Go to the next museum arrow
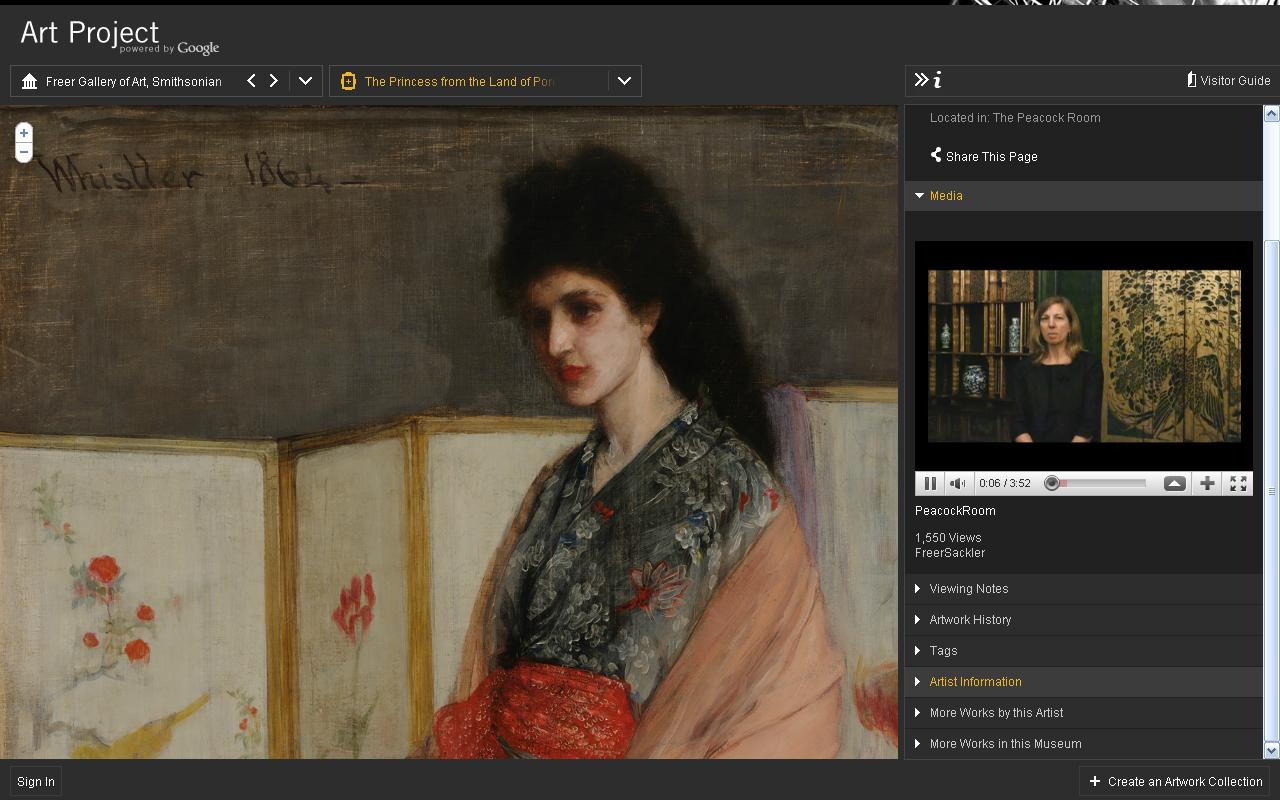The height and width of the screenshot is (800, 1280). click(x=274, y=81)
